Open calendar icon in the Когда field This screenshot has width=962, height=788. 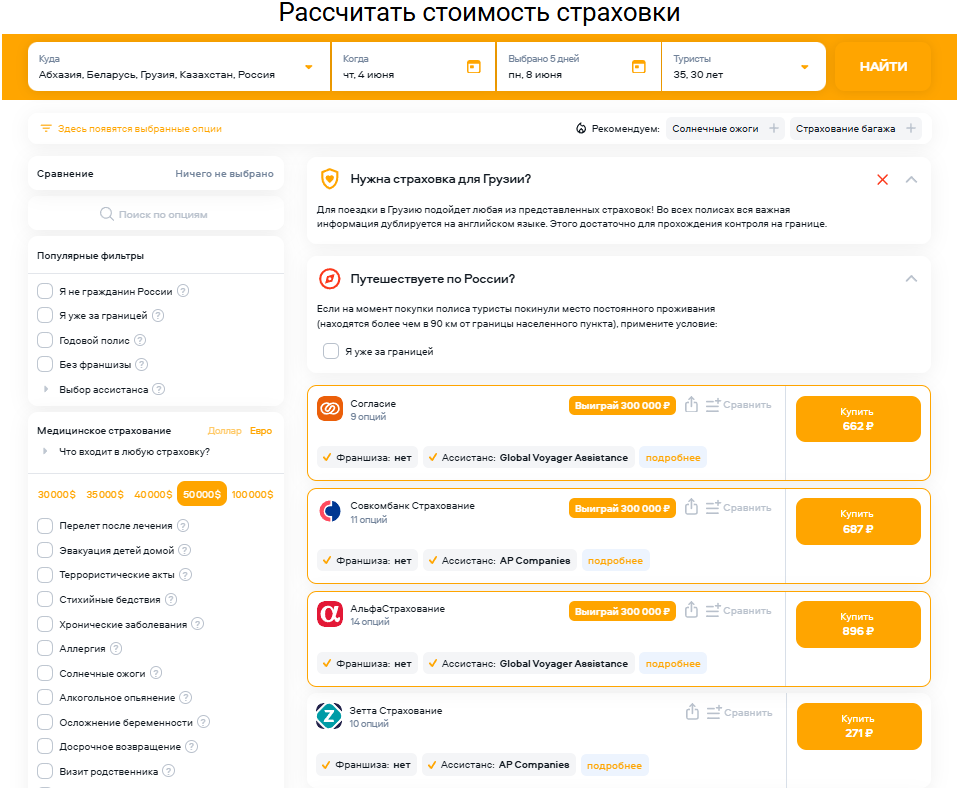pyautogui.click(x=473, y=66)
